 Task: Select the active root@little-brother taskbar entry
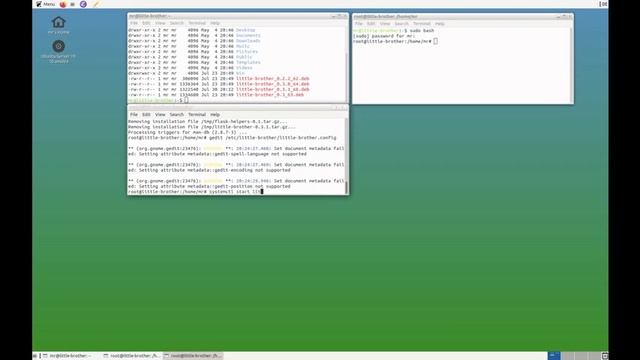pyautogui.click(x=192, y=356)
